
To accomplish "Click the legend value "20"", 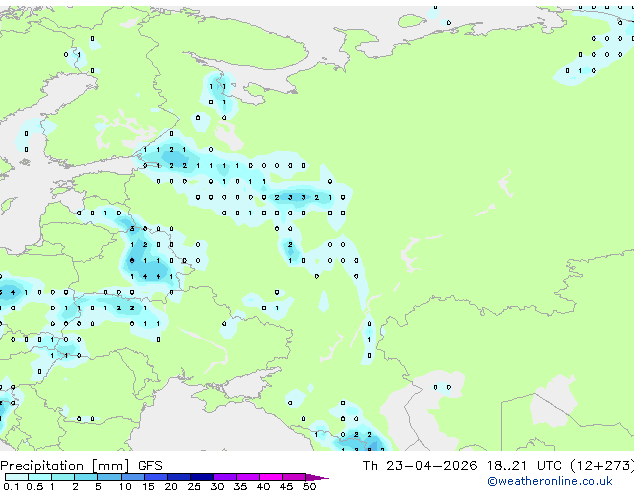I will pyautogui.click(x=171, y=486).
